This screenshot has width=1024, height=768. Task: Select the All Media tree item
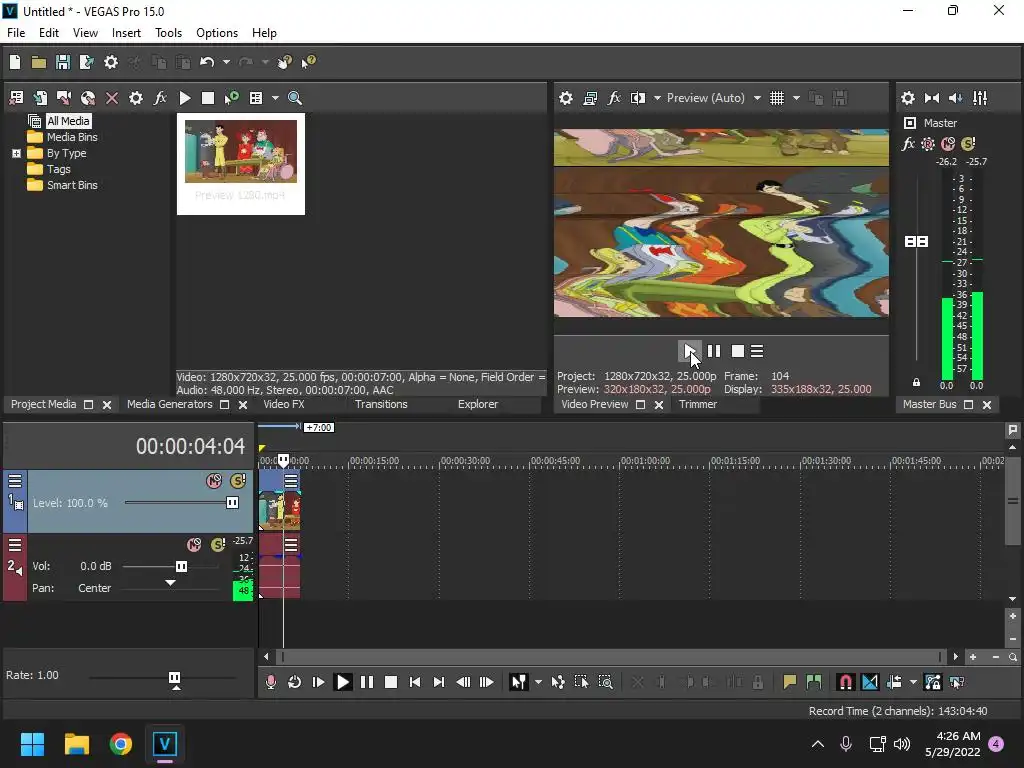(68, 121)
